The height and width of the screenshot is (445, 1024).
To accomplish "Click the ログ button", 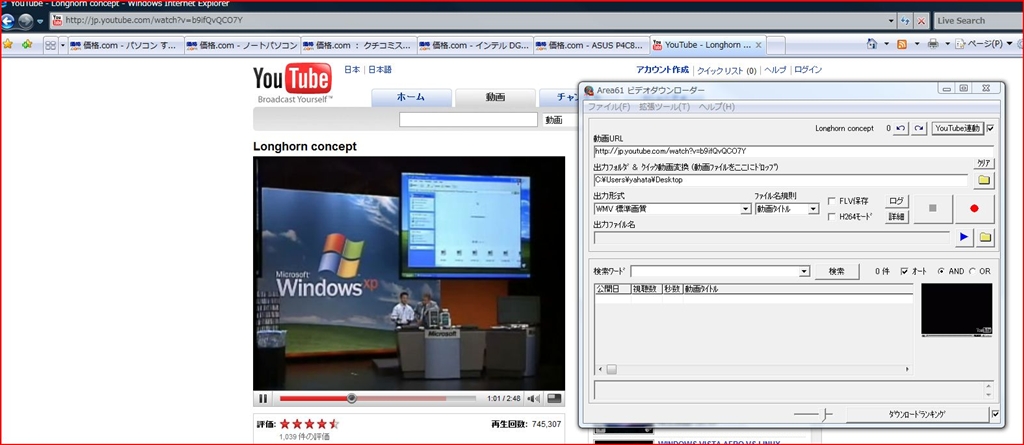I will (897, 201).
